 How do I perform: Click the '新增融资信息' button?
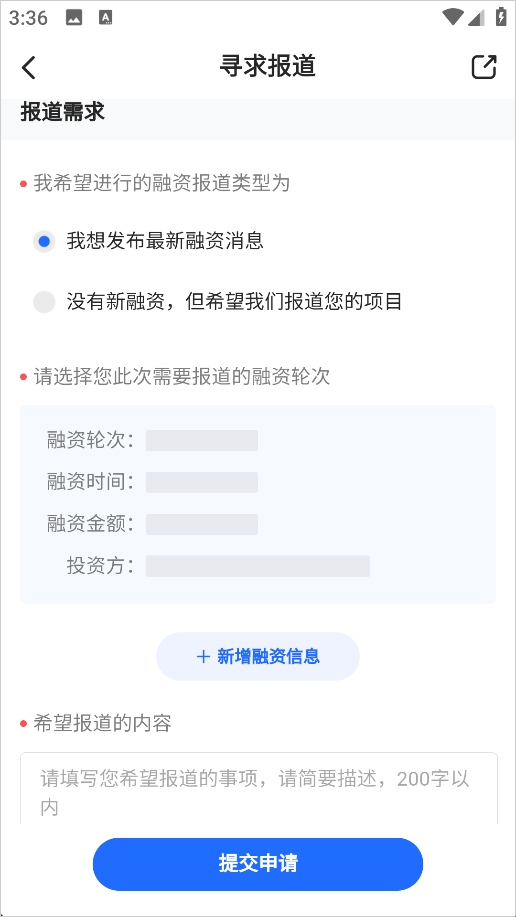pyautogui.click(x=258, y=656)
